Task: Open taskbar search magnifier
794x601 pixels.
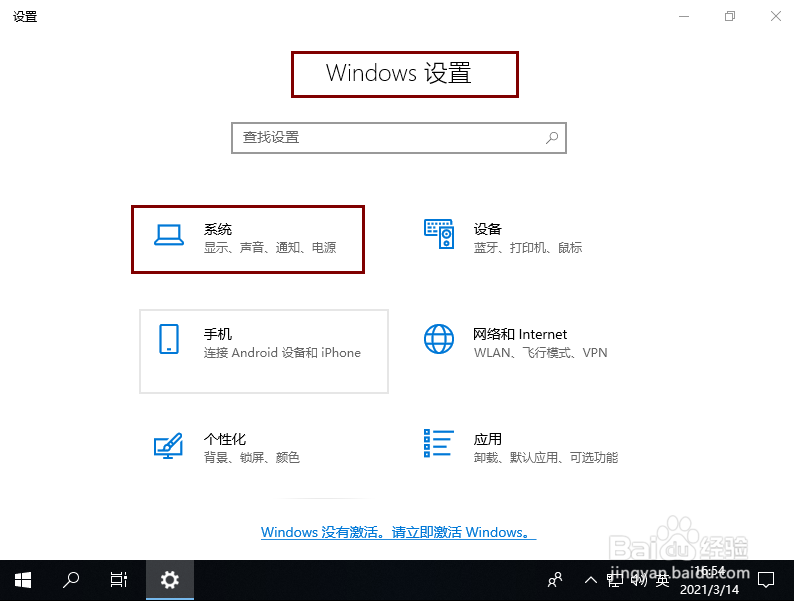Action: pyautogui.click(x=71, y=580)
